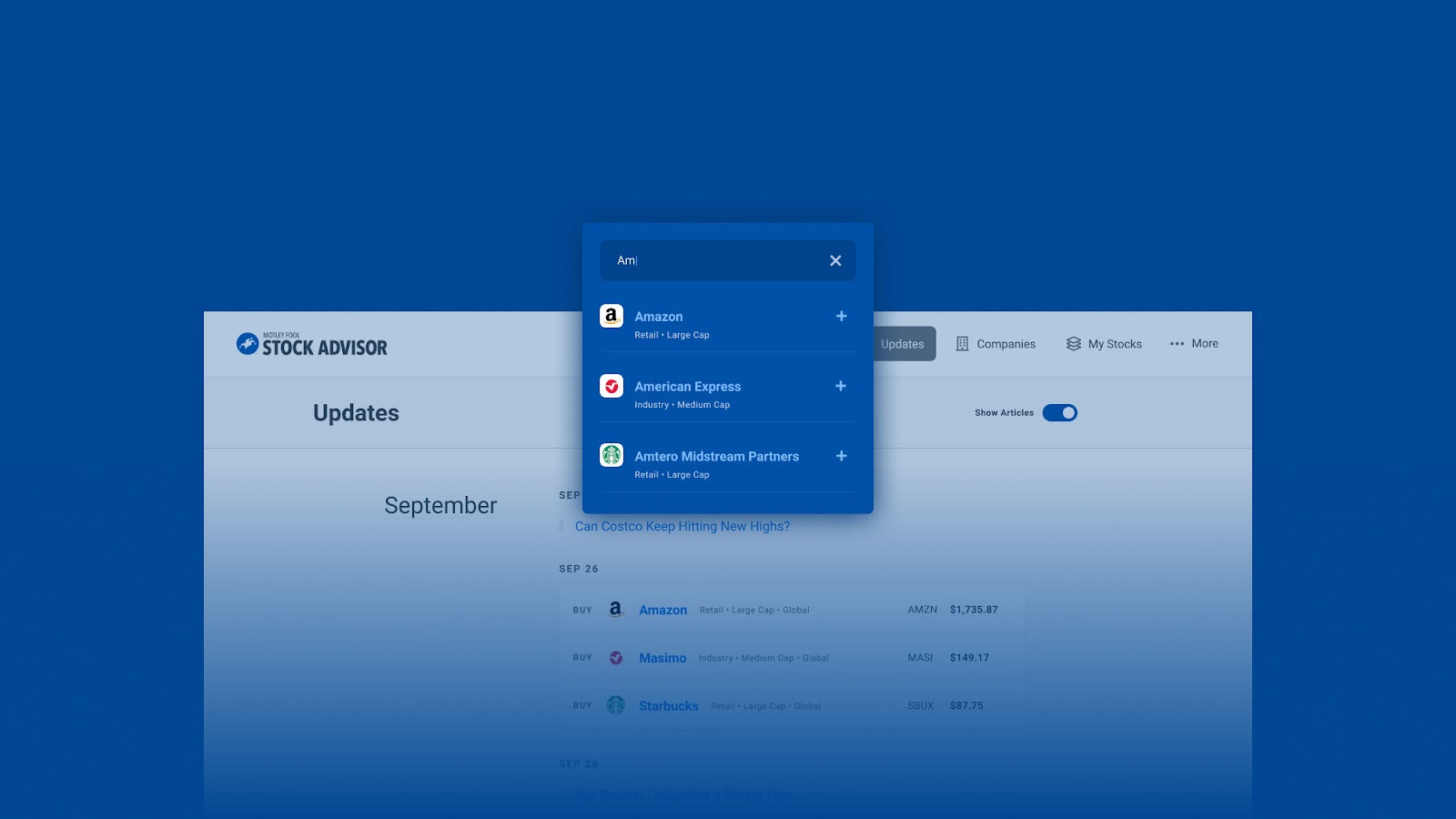Open the More menu
Image resolution: width=1456 pixels, height=819 pixels.
[x=1194, y=344]
